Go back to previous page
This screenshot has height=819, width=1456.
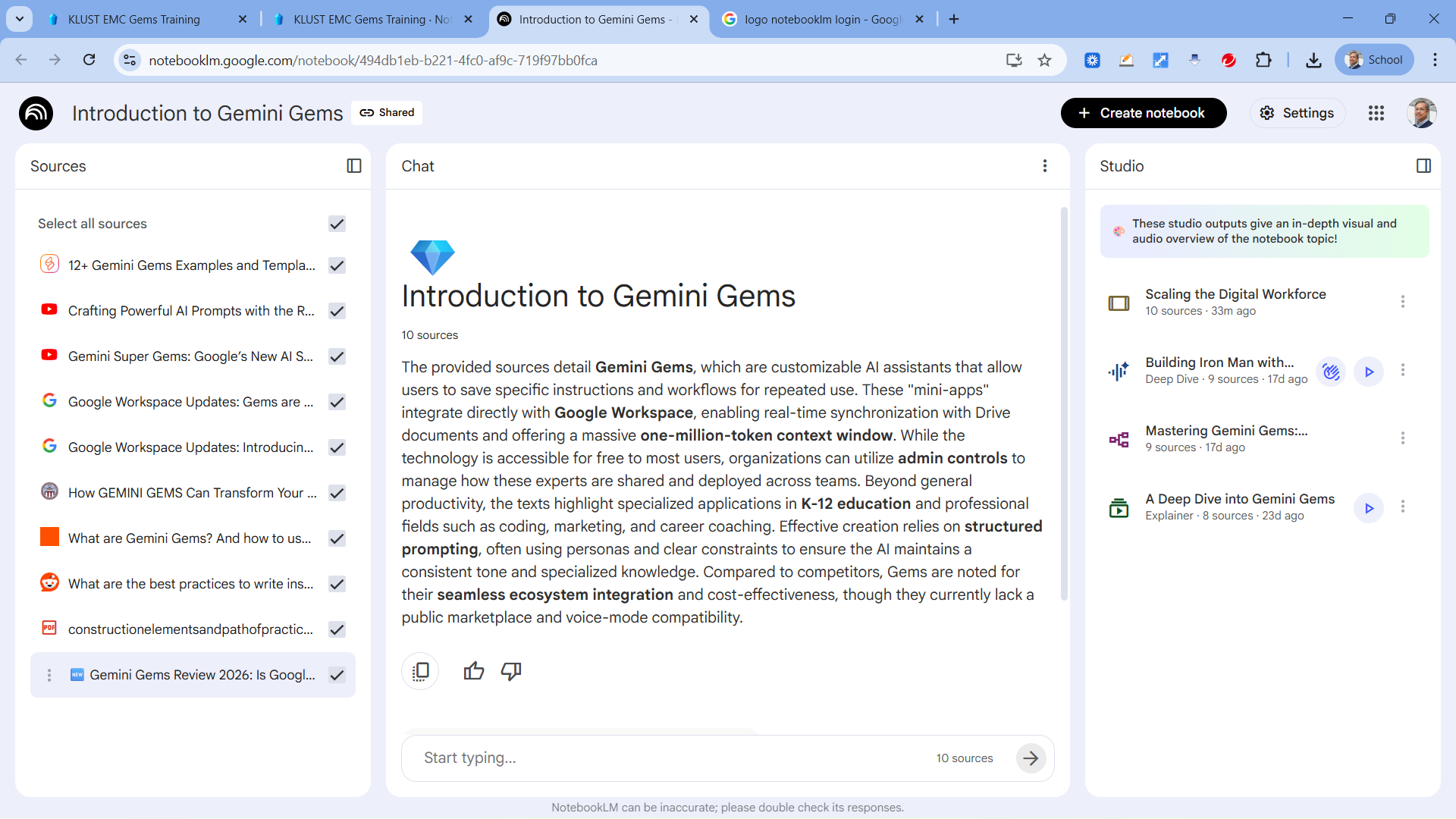pos(21,60)
